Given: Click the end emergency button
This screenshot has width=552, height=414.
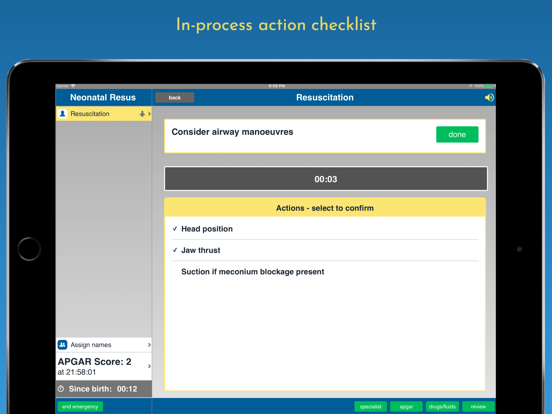Looking at the screenshot, I should (80, 407).
